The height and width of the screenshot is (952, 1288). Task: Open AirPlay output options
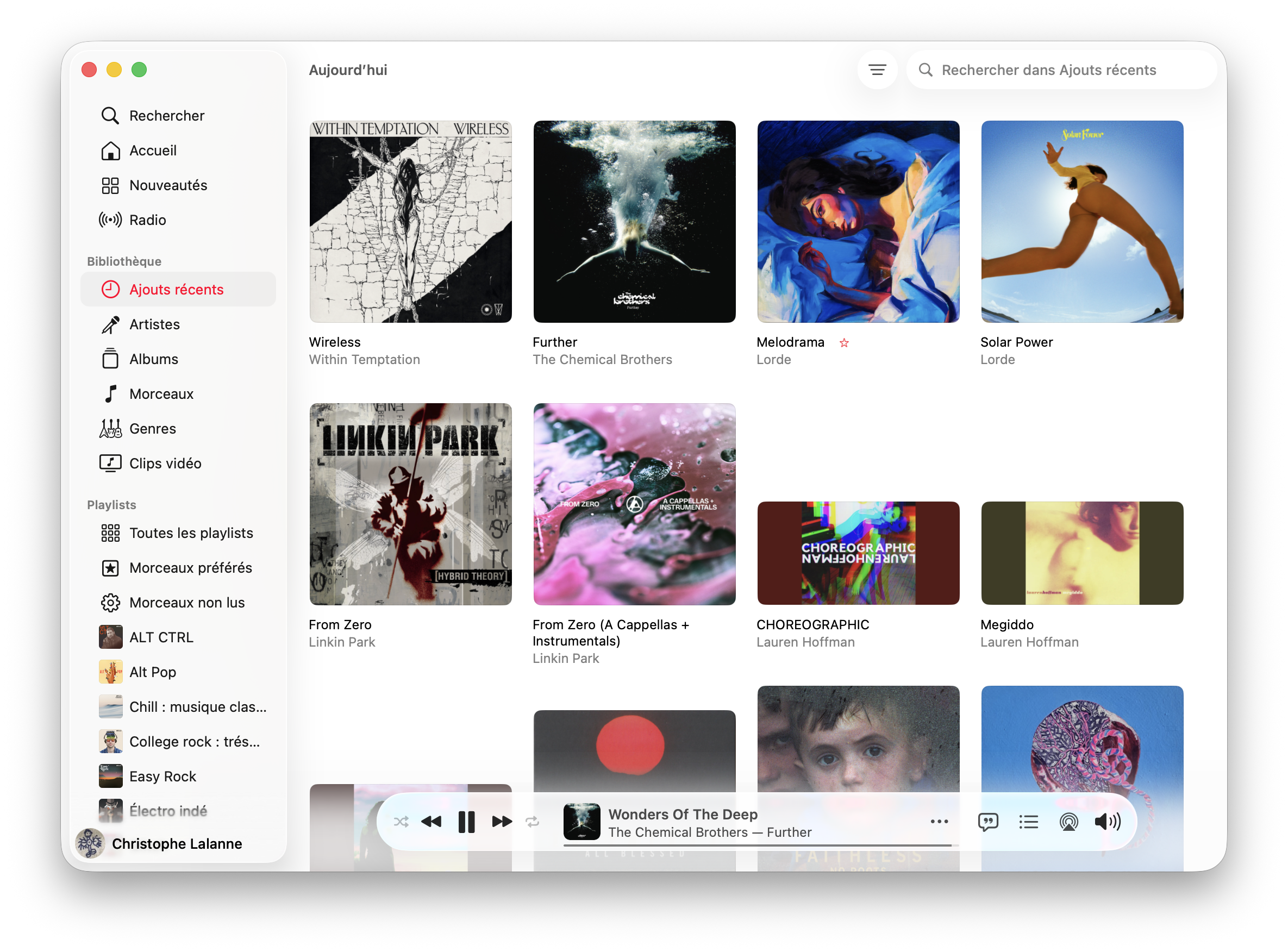(1068, 821)
